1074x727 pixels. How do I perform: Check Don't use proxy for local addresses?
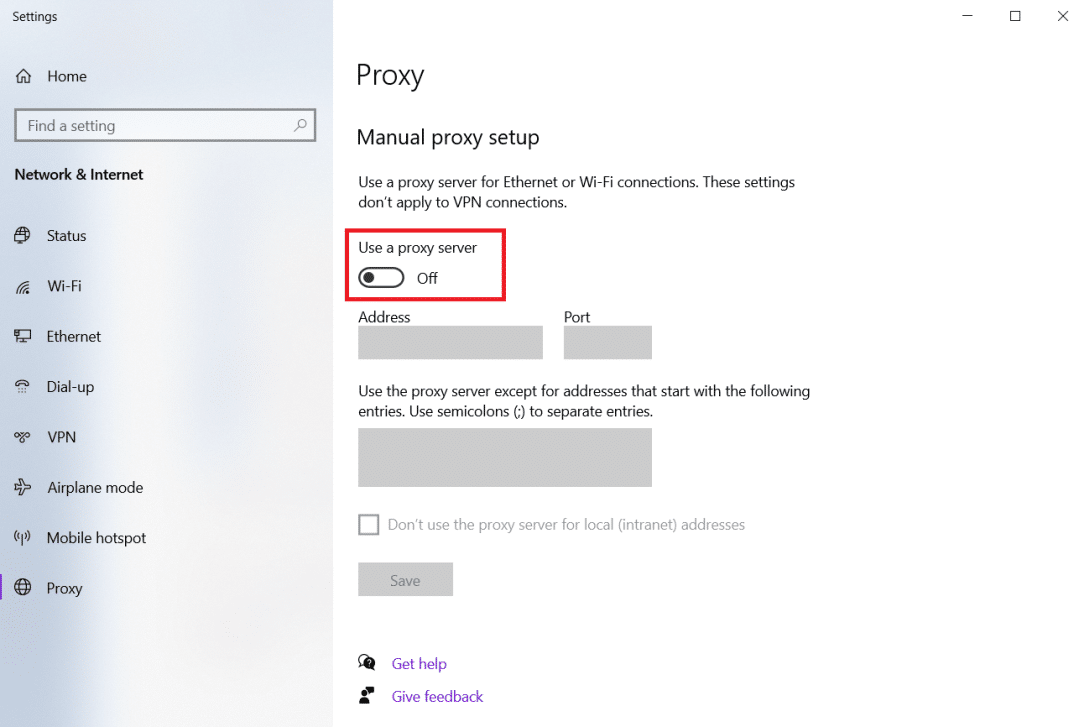369,525
